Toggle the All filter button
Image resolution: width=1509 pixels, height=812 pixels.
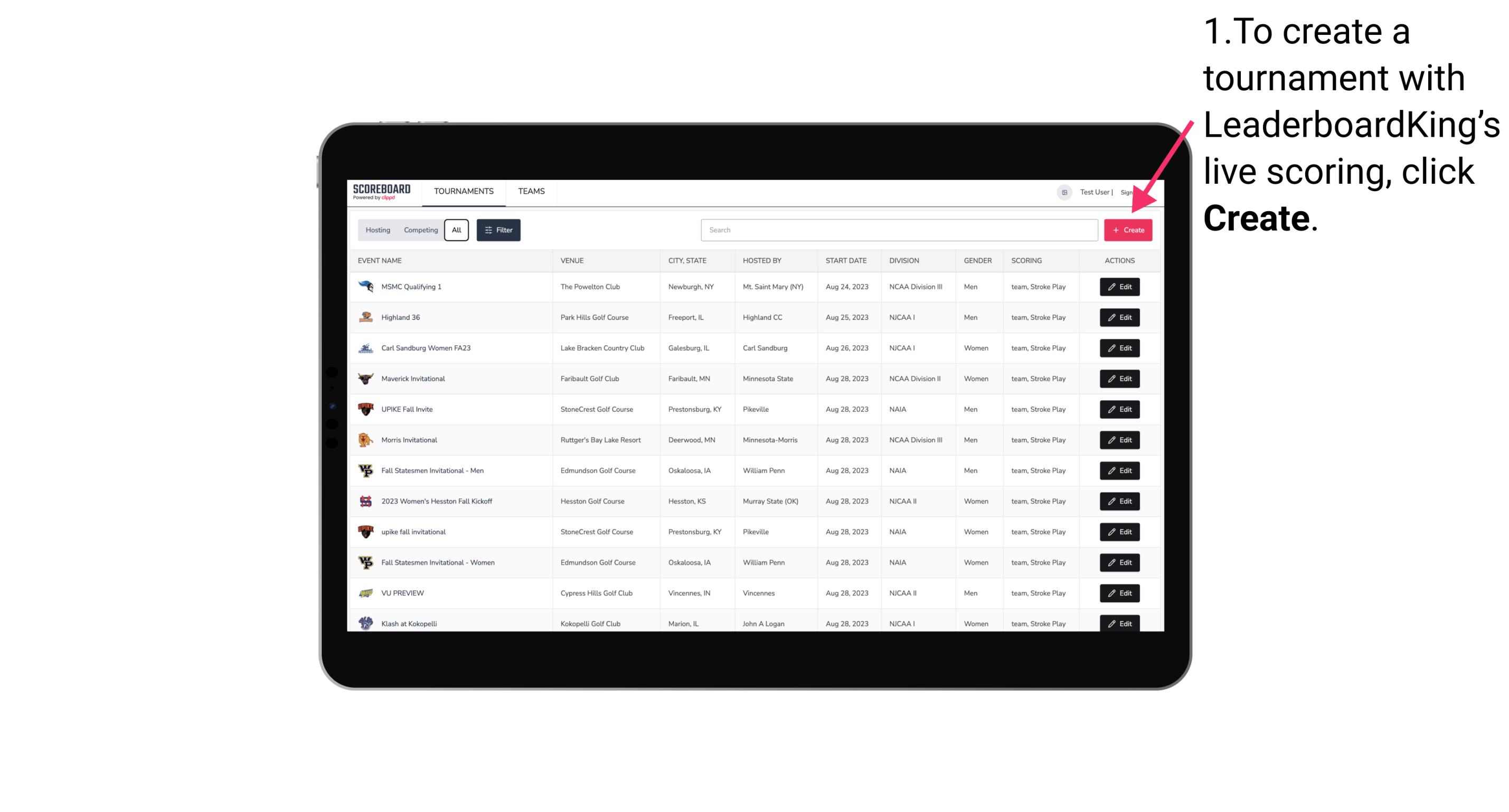457,230
